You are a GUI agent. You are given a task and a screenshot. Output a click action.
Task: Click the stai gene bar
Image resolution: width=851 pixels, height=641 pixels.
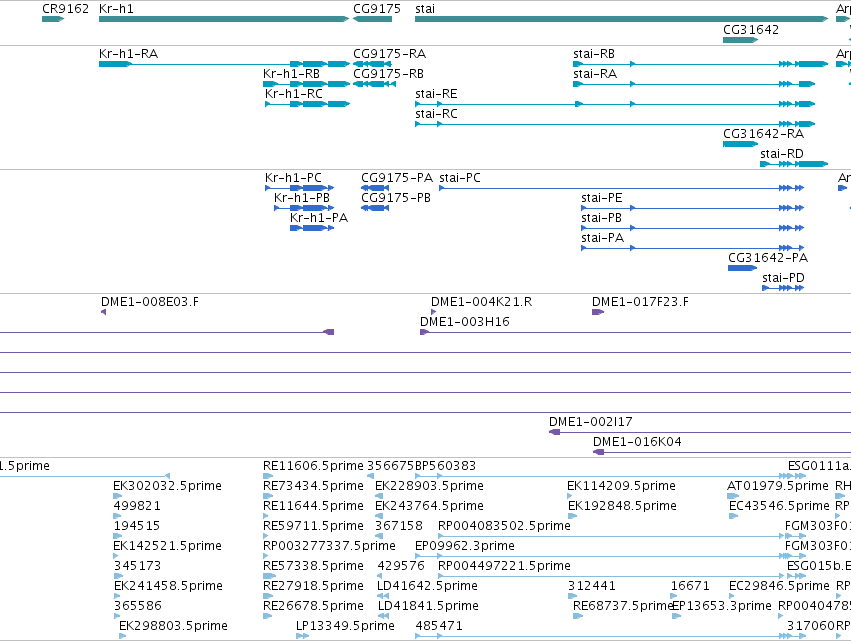point(621,19)
